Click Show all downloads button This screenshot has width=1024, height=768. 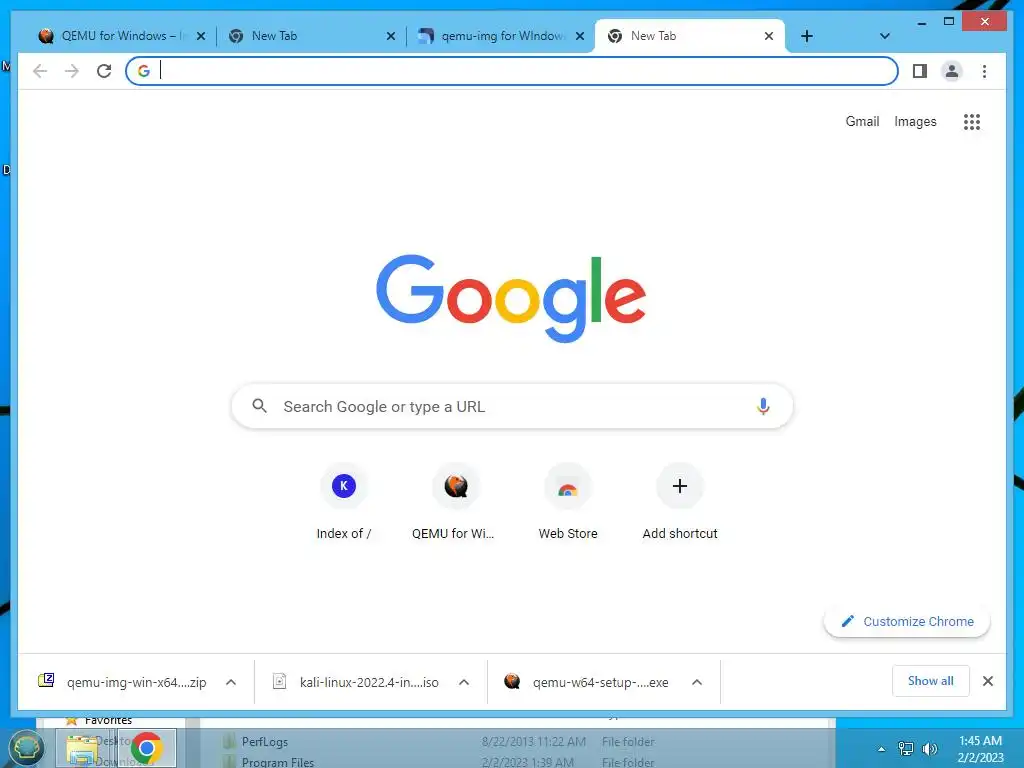click(x=931, y=681)
